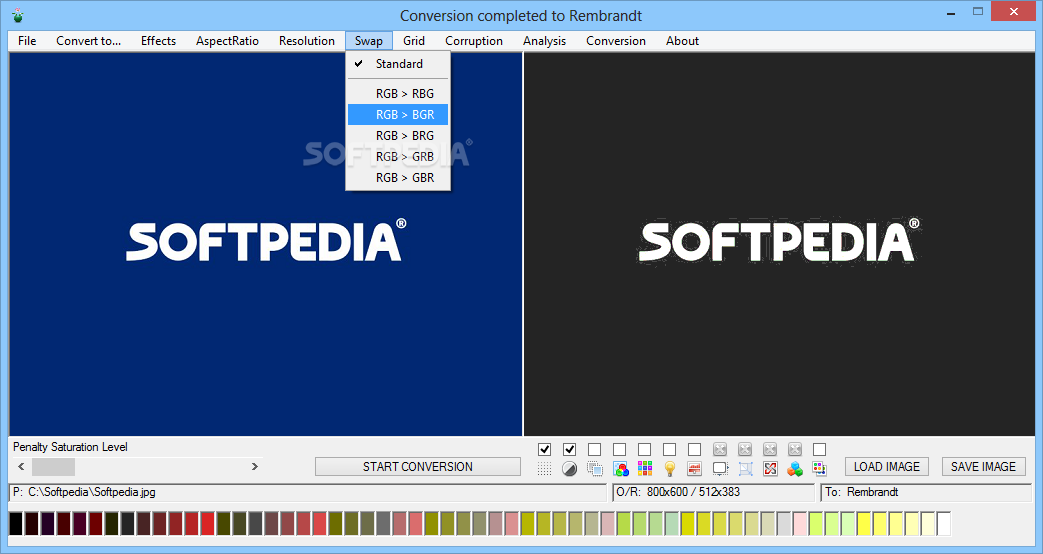Close the open Swap menu
Image resolution: width=1043 pixels, height=554 pixels.
[369, 41]
